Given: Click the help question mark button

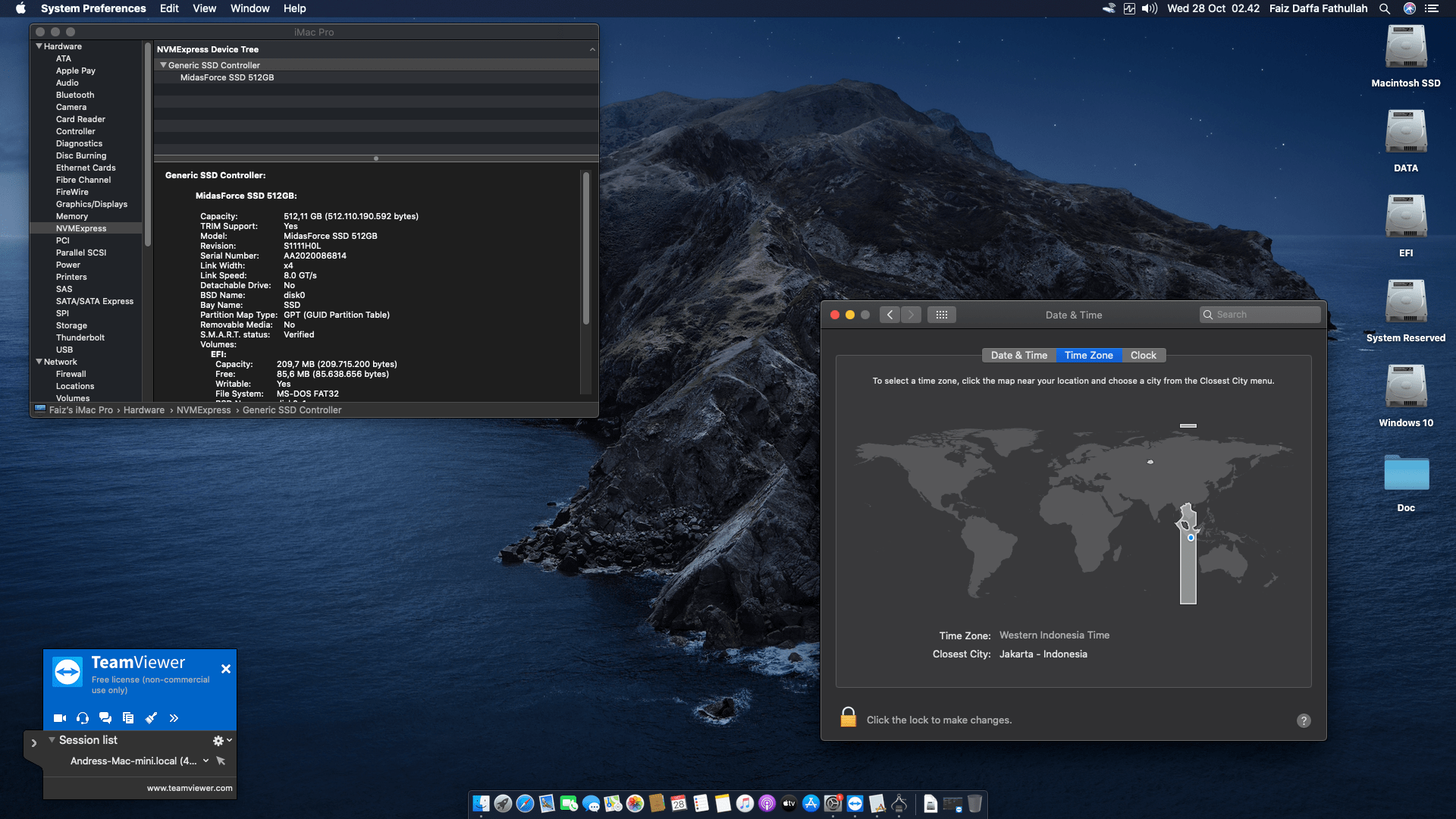Looking at the screenshot, I should [x=1303, y=720].
